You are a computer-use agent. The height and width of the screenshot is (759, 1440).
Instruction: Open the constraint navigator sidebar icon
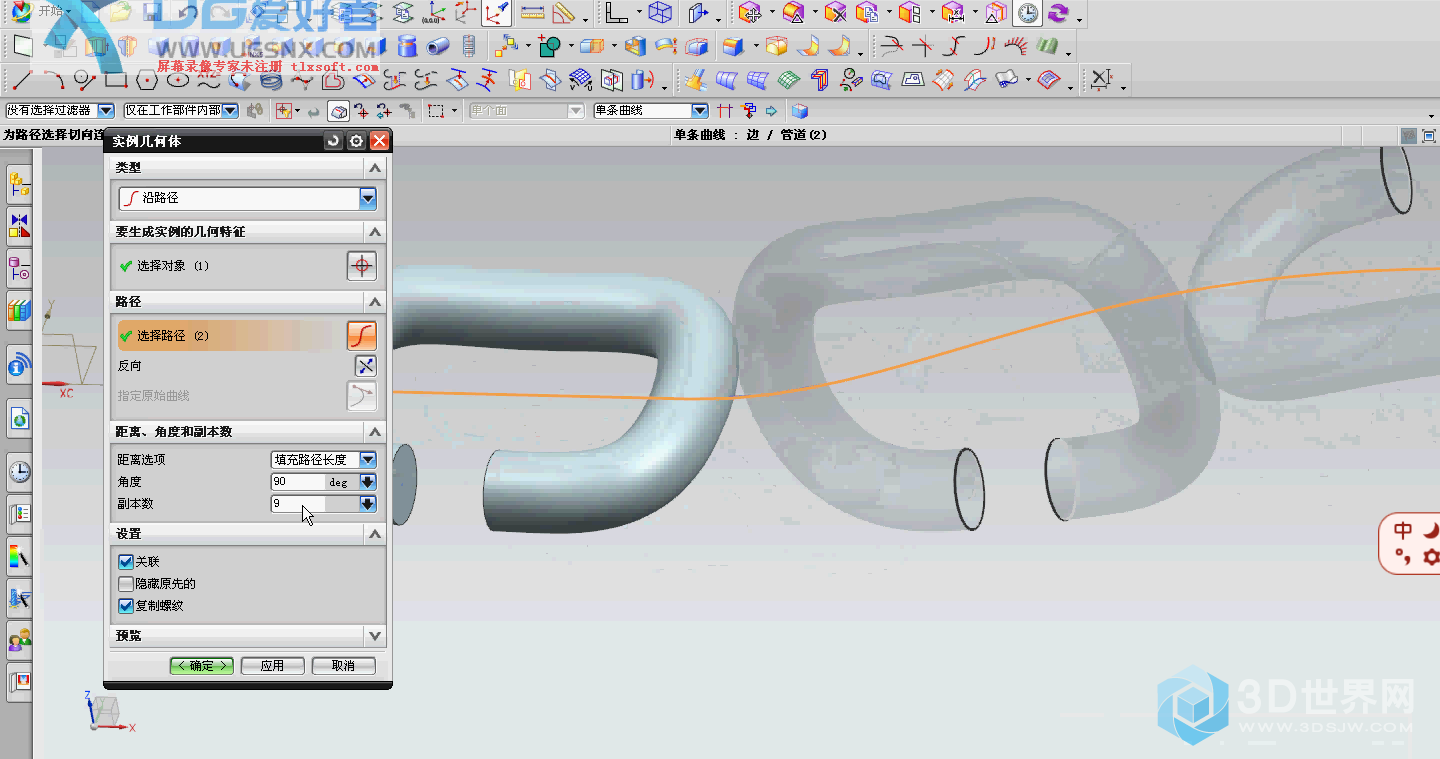click(19, 225)
